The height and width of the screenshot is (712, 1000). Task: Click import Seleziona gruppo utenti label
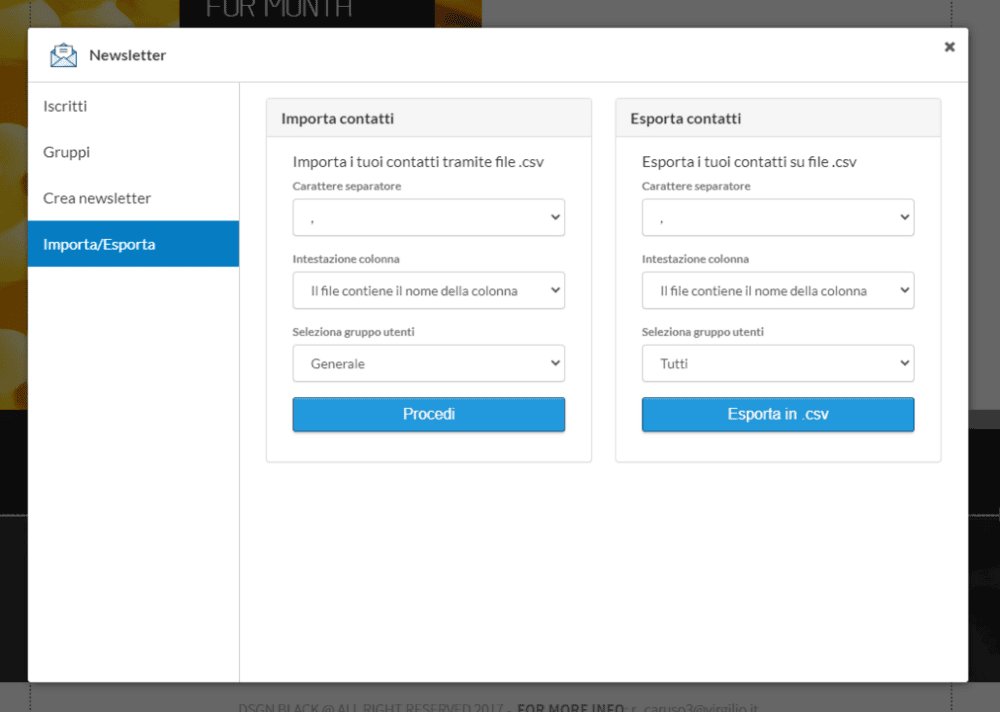click(x=353, y=332)
